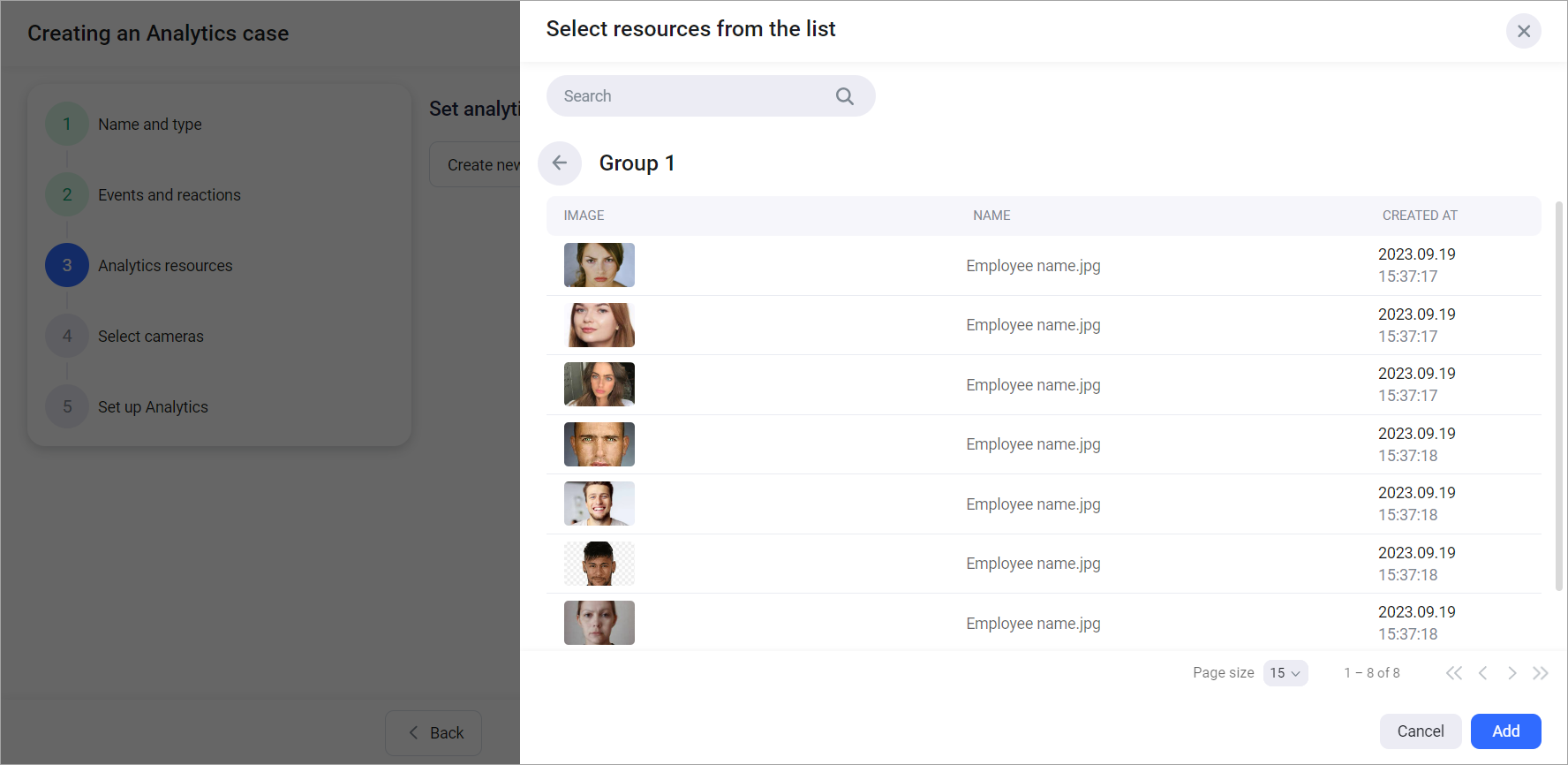
Task: Go back from Group 1 using arrow
Action: click(x=560, y=163)
